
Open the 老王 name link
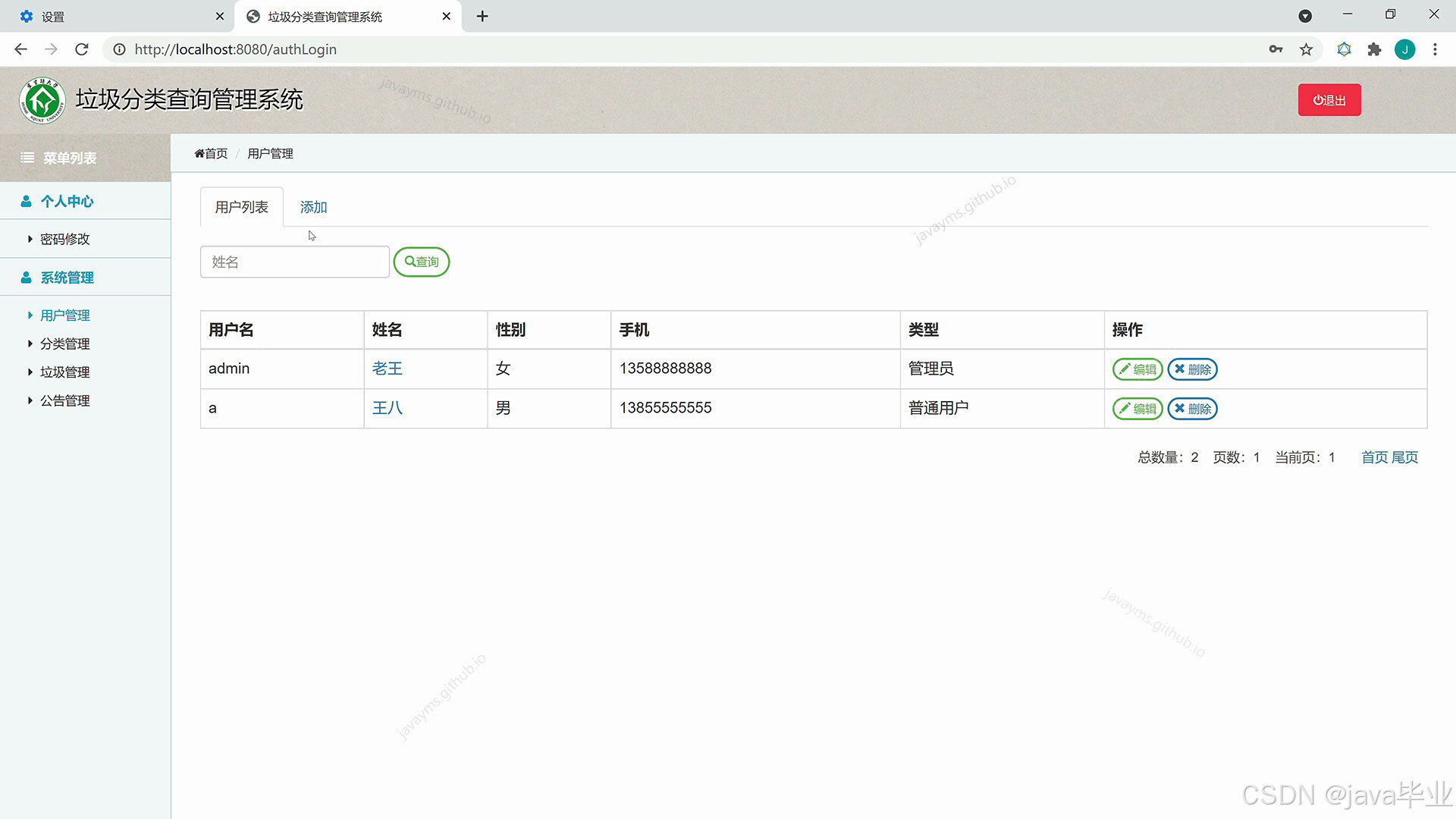387,369
